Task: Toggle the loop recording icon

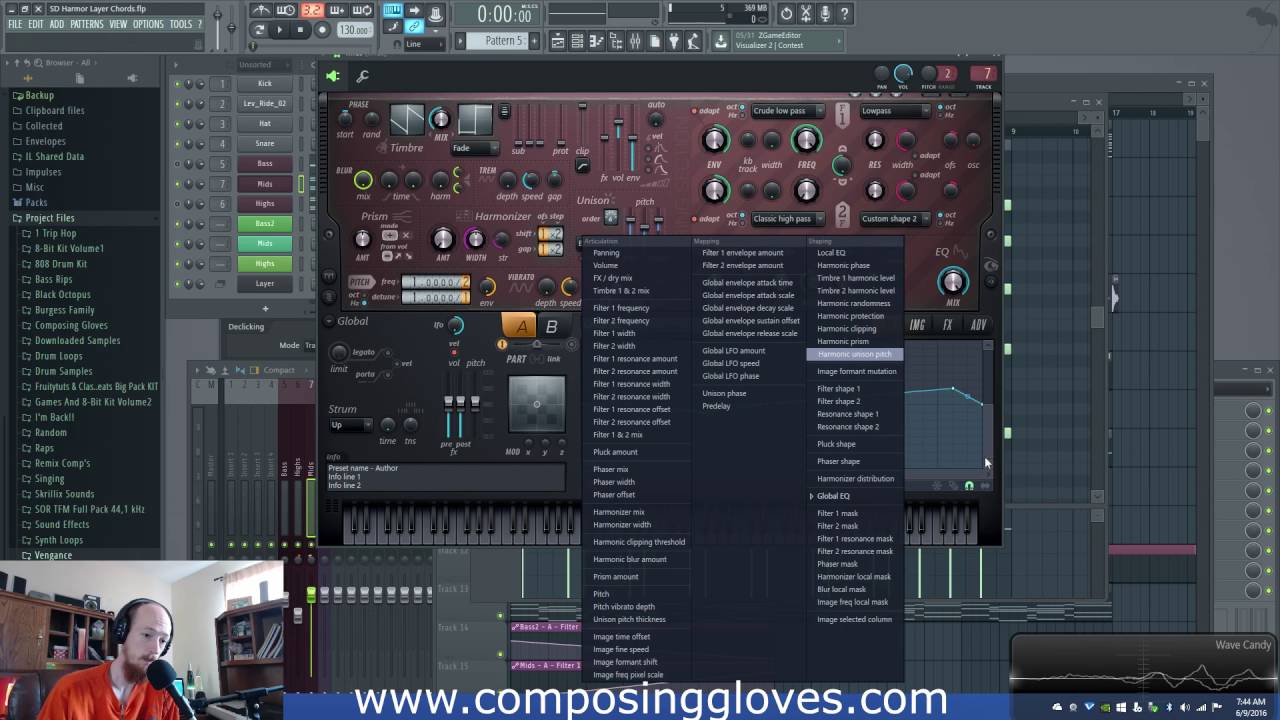Action: [362, 11]
